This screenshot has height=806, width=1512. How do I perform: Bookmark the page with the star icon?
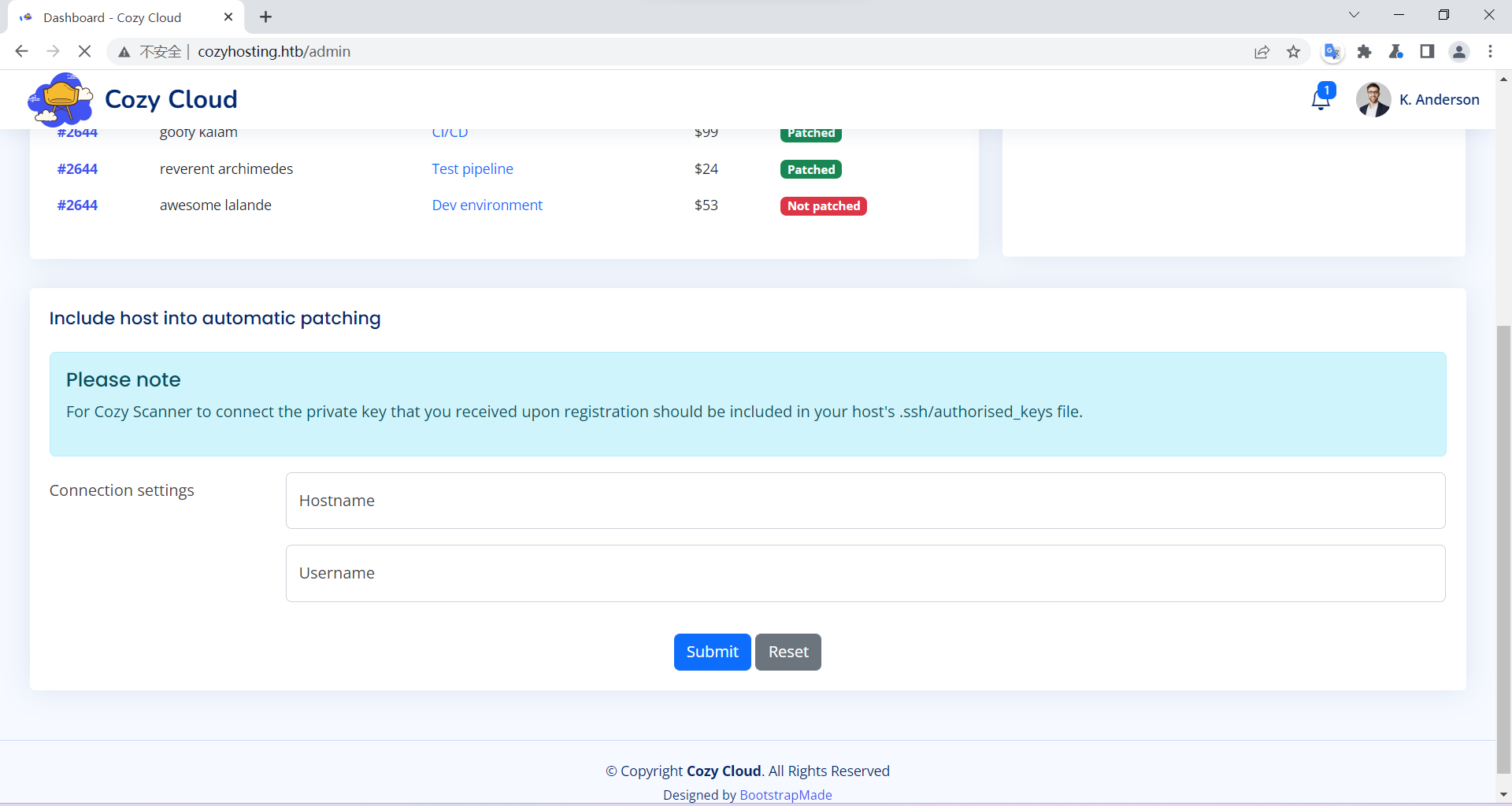click(1294, 51)
